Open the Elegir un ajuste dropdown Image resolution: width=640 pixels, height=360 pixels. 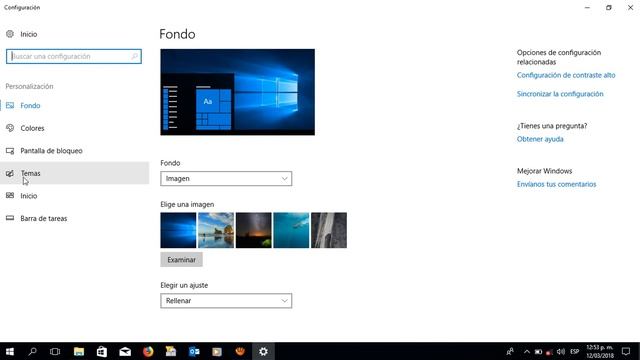pyautogui.click(x=226, y=301)
